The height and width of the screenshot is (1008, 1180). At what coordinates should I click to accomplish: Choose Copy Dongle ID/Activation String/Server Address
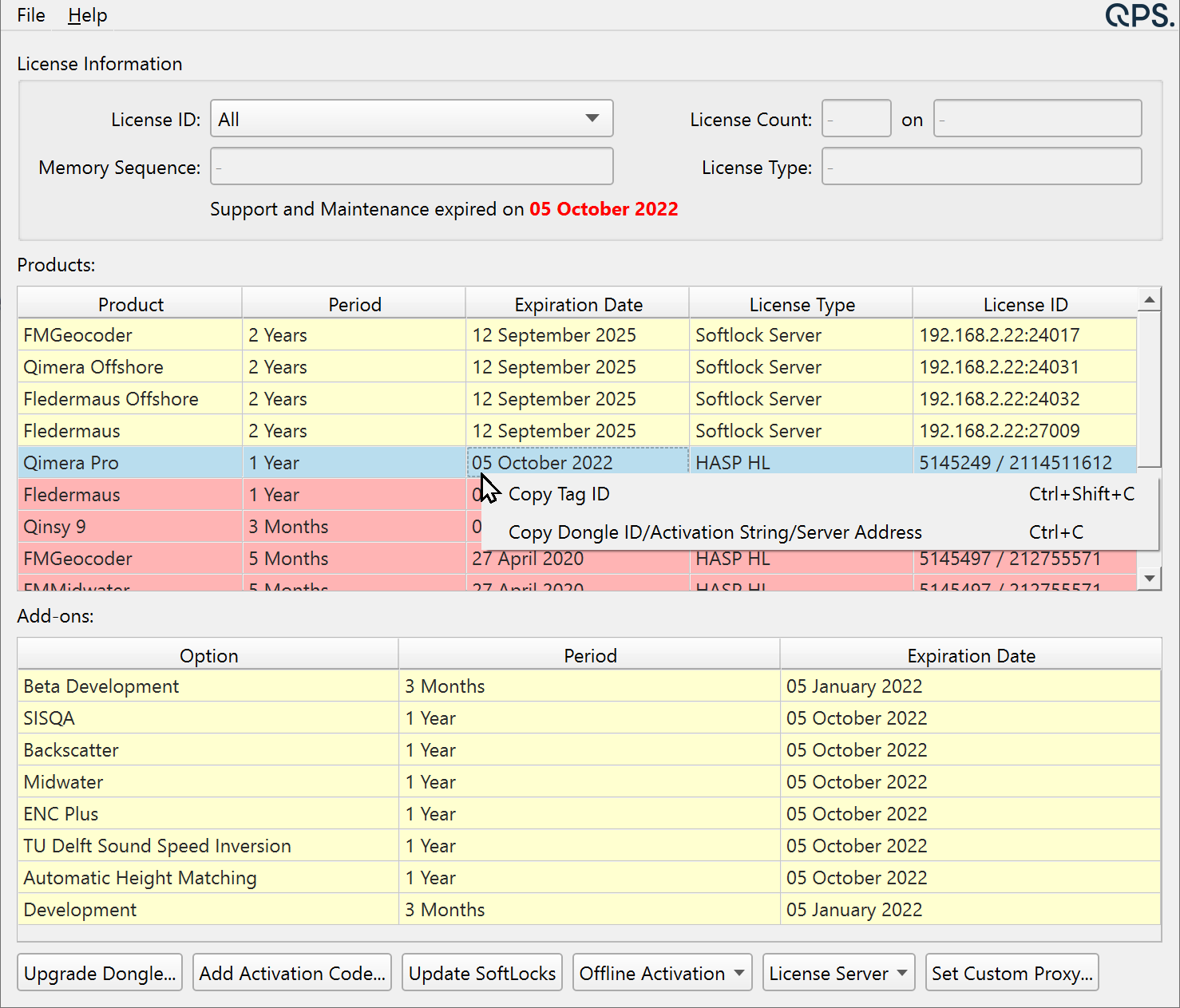[x=715, y=532]
